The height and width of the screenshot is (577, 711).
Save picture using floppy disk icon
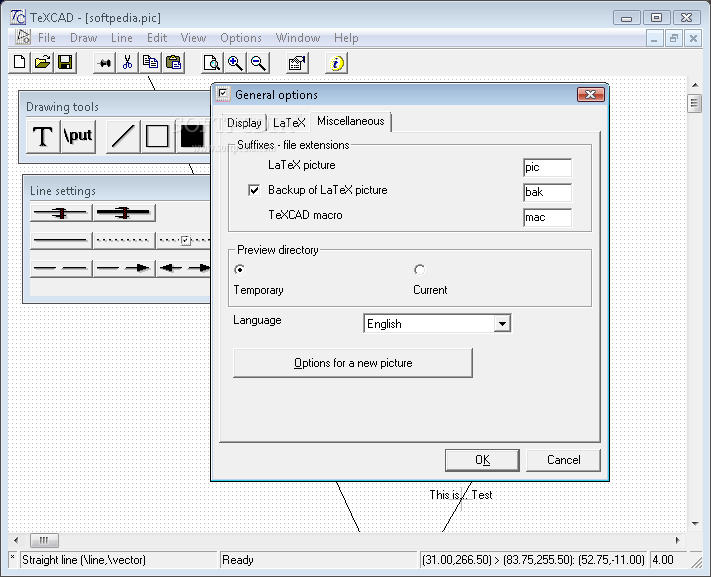pos(65,63)
